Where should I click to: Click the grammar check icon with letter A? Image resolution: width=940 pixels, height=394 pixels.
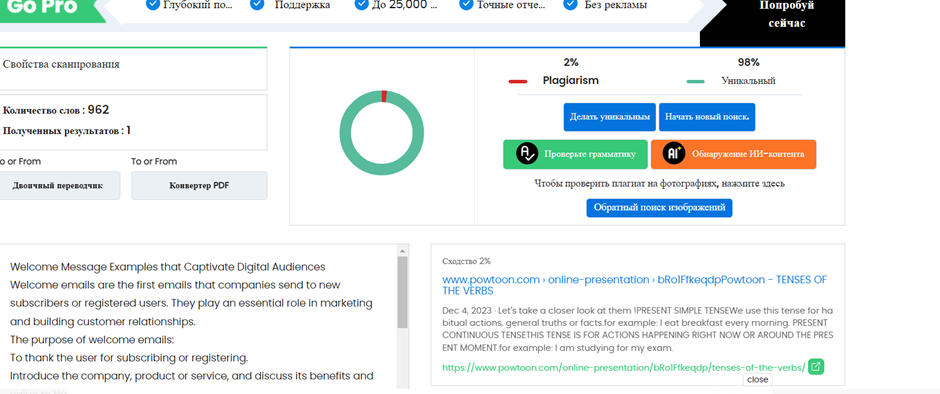point(526,154)
